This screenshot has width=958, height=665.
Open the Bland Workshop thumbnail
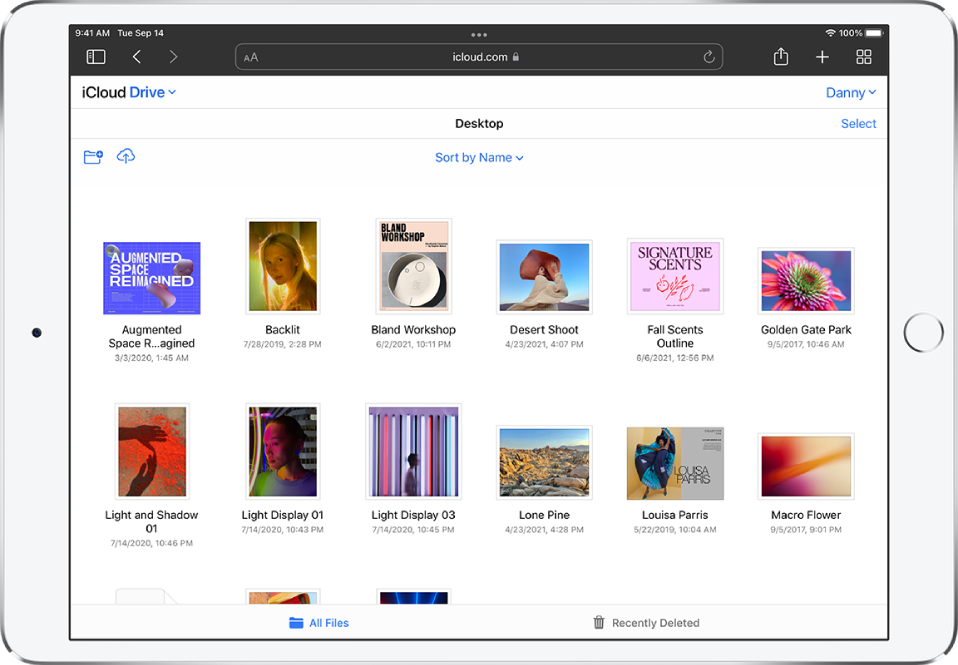pyautogui.click(x=414, y=266)
